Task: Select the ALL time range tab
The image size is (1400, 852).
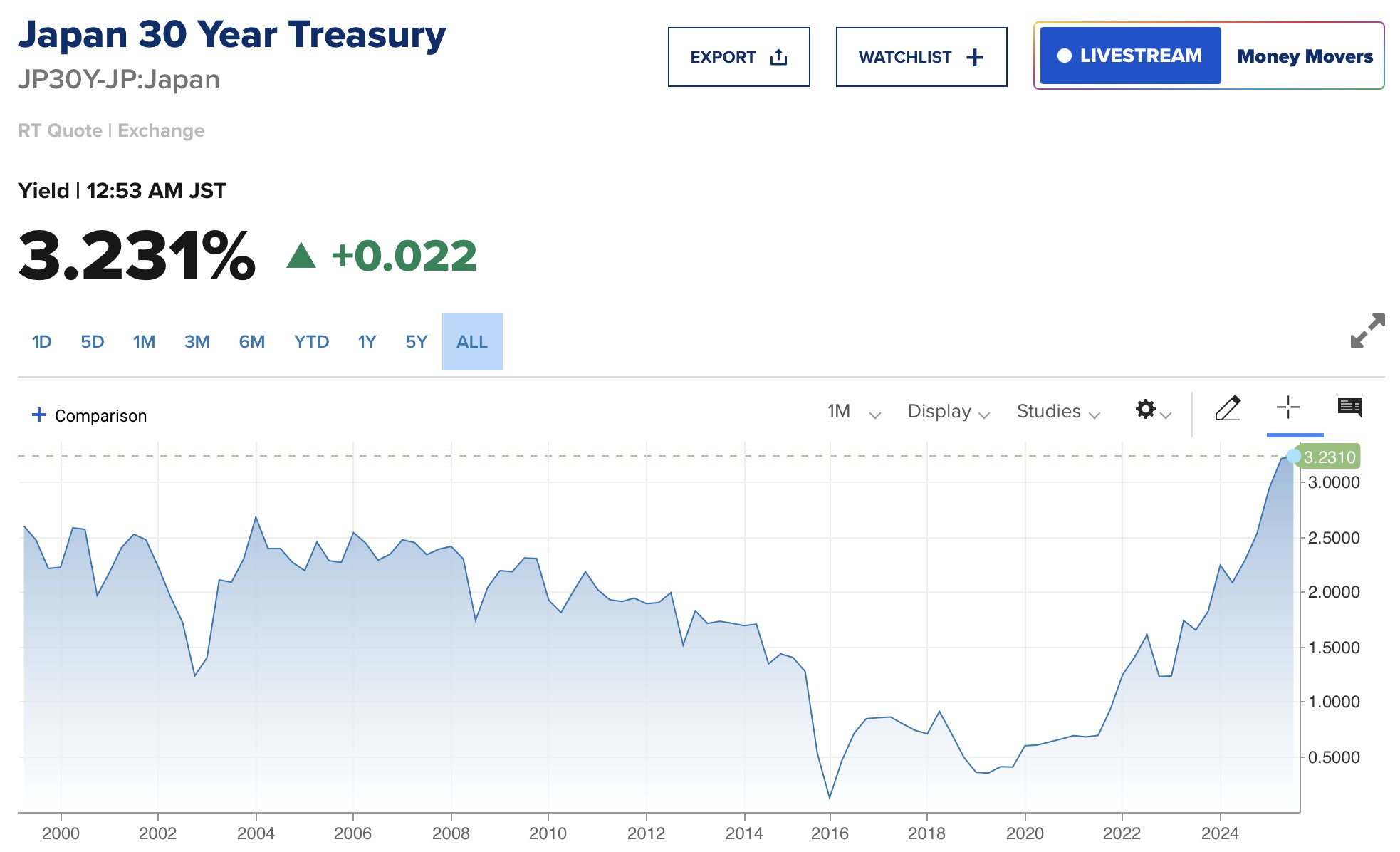Action: tap(472, 342)
